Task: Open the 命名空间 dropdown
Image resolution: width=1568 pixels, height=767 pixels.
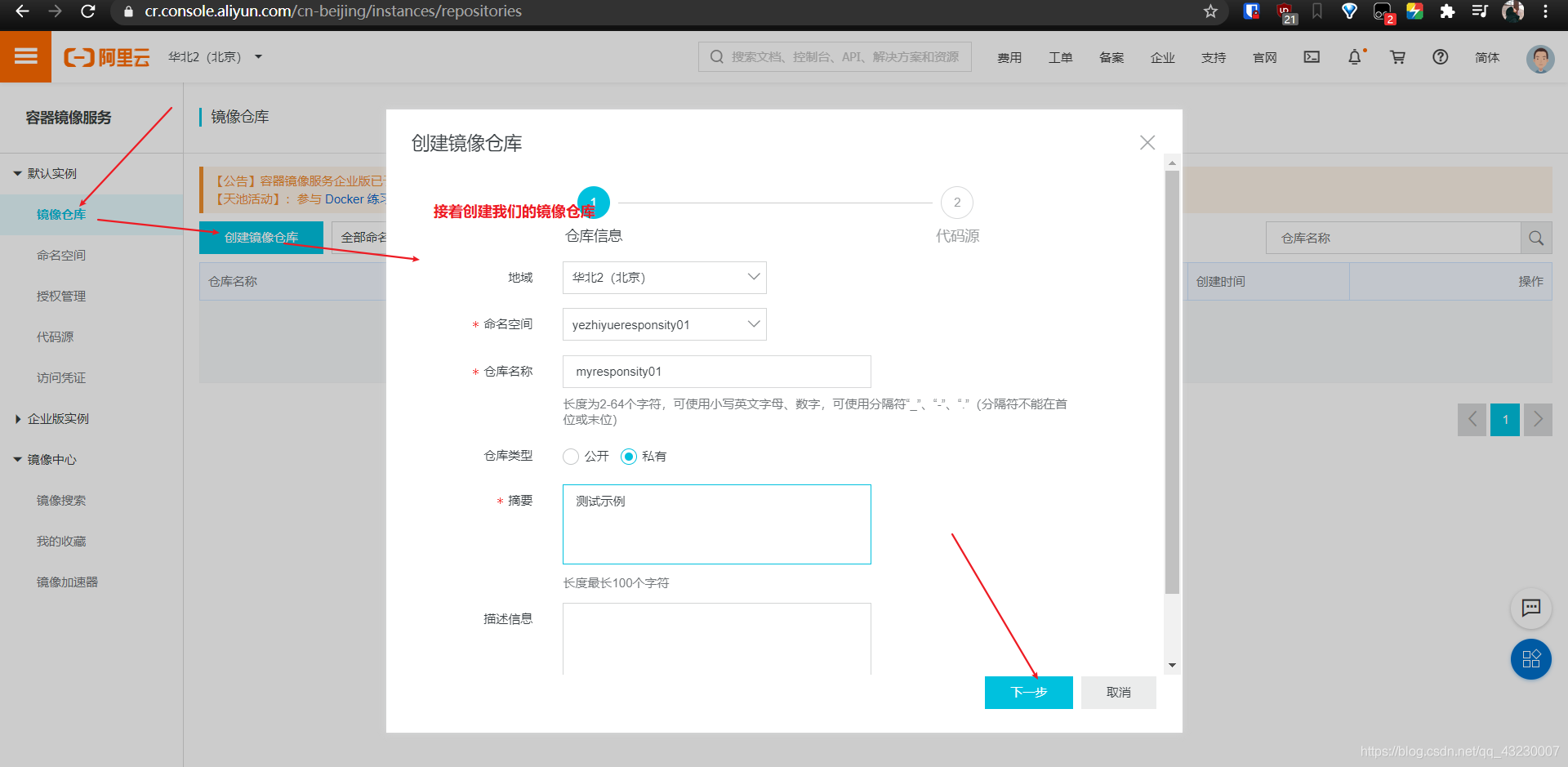Action: pos(664,324)
